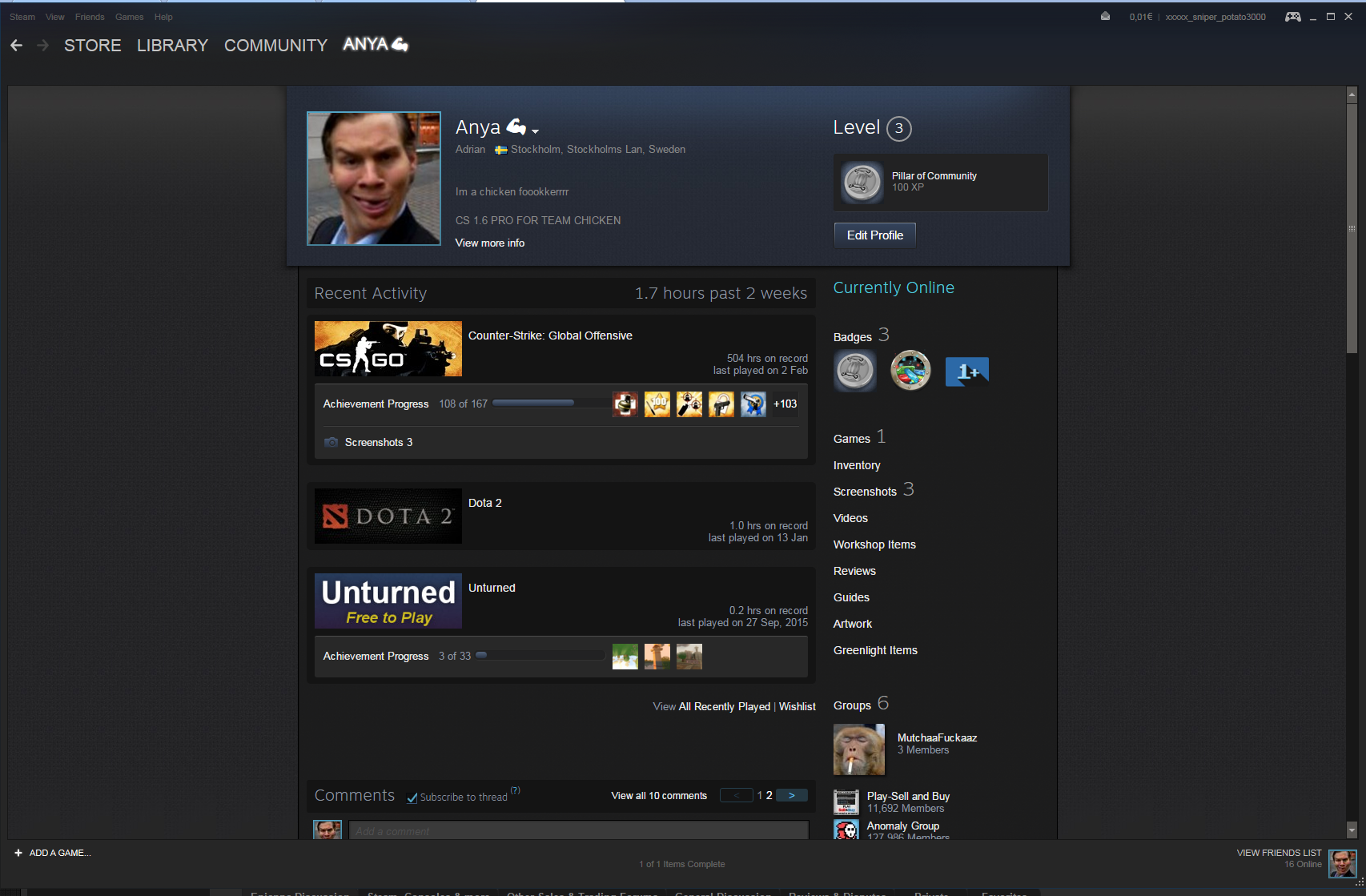Viewport: 1366px width, 896px height.
Task: Toggle Subscribe to thread checkbox
Action: pos(412,798)
